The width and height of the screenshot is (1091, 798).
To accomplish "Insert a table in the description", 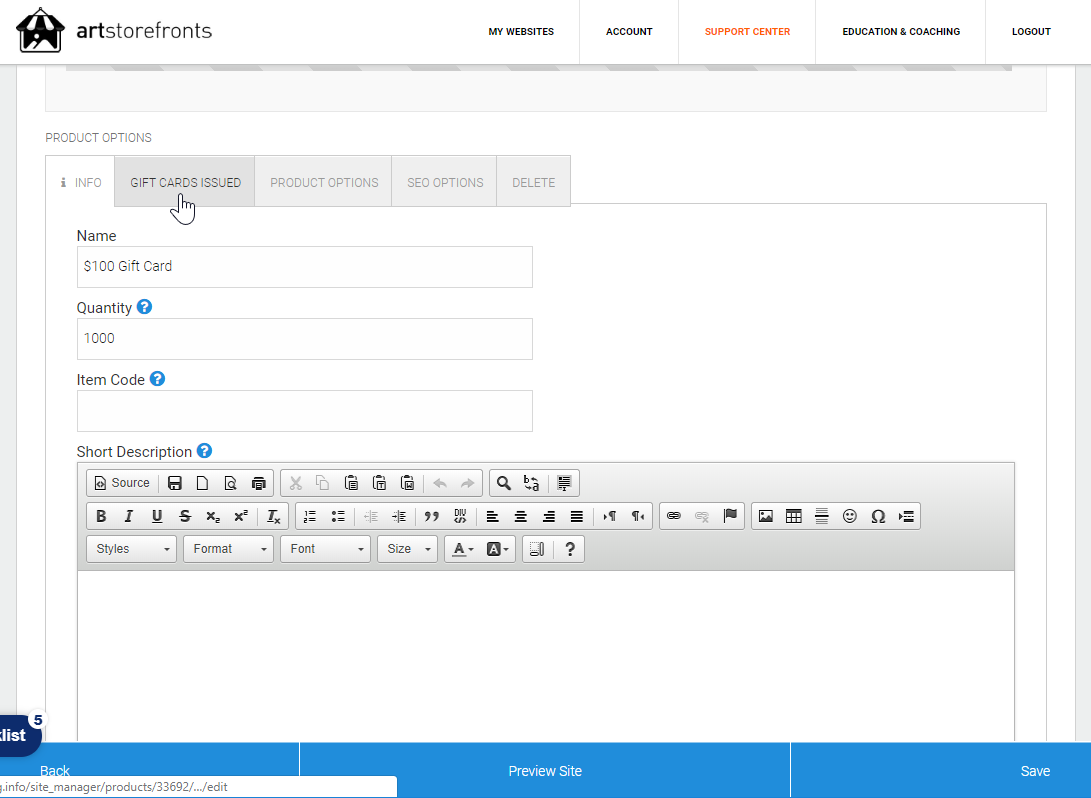I will (794, 516).
